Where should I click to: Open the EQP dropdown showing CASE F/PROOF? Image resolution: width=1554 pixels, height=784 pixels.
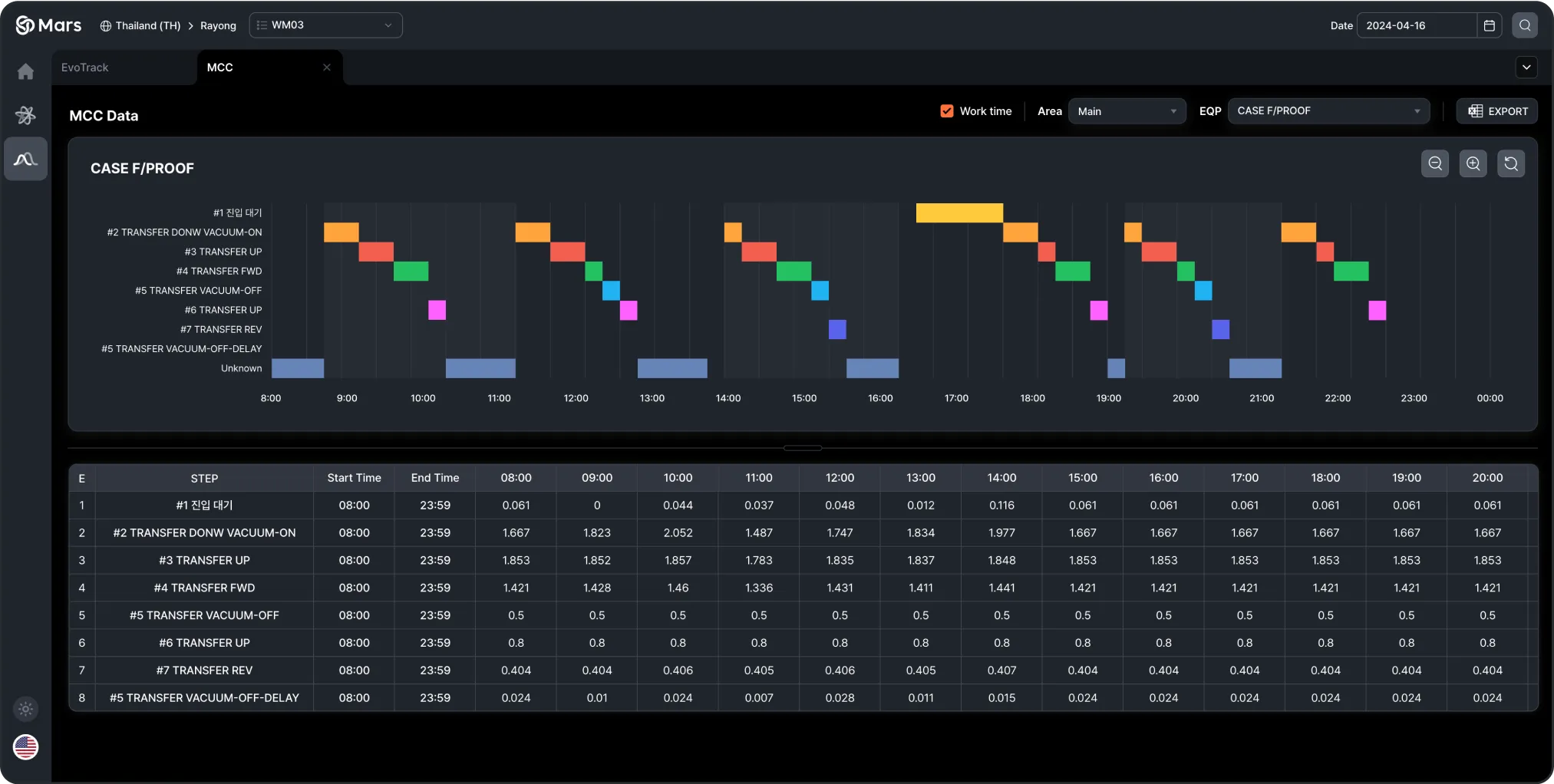tap(1328, 110)
